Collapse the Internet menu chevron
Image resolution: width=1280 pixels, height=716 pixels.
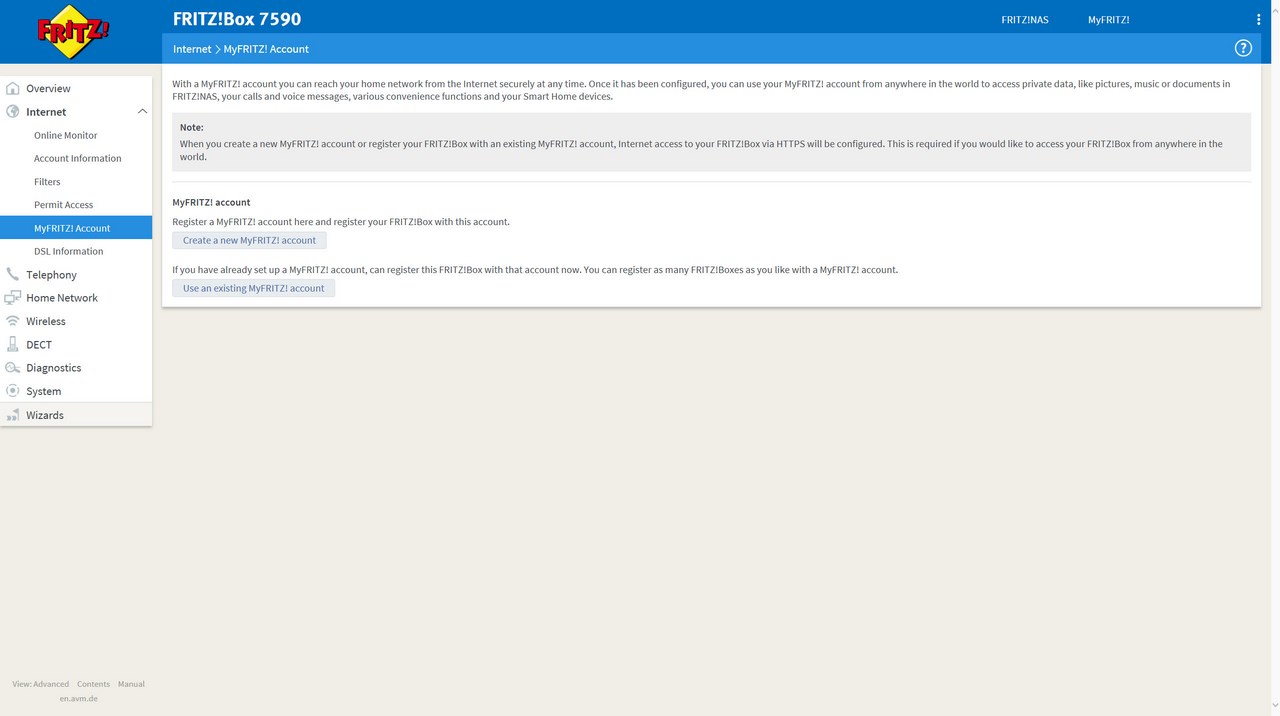pos(142,112)
